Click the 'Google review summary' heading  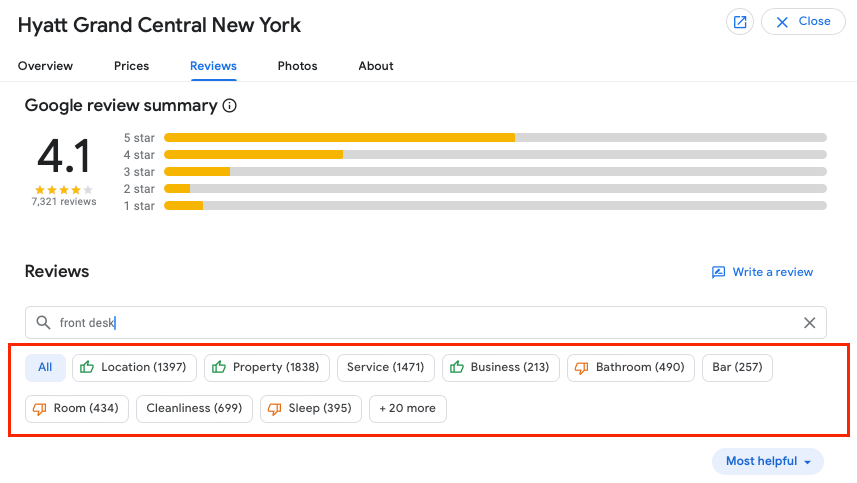tap(121, 105)
